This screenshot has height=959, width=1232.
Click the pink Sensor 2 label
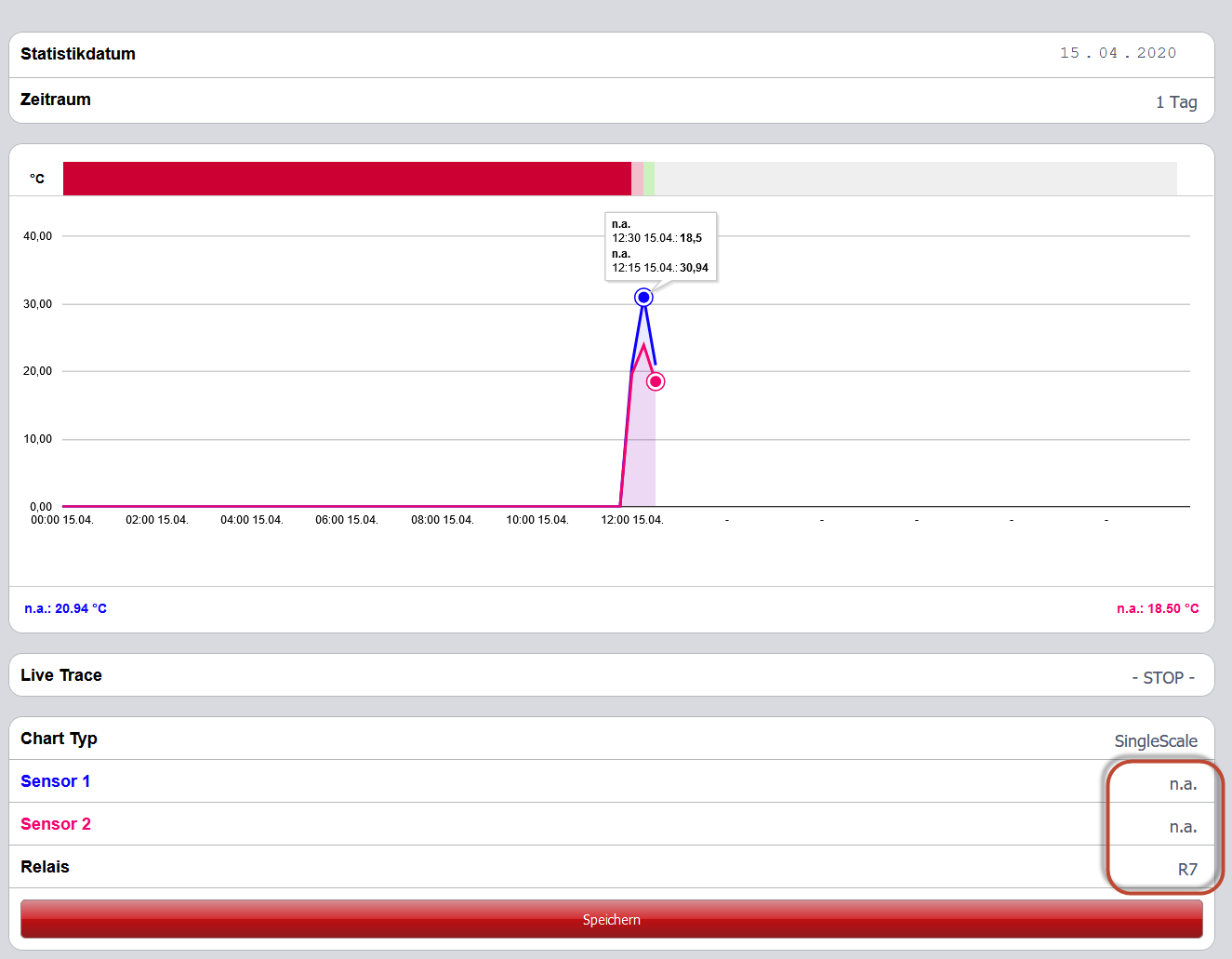tap(56, 824)
